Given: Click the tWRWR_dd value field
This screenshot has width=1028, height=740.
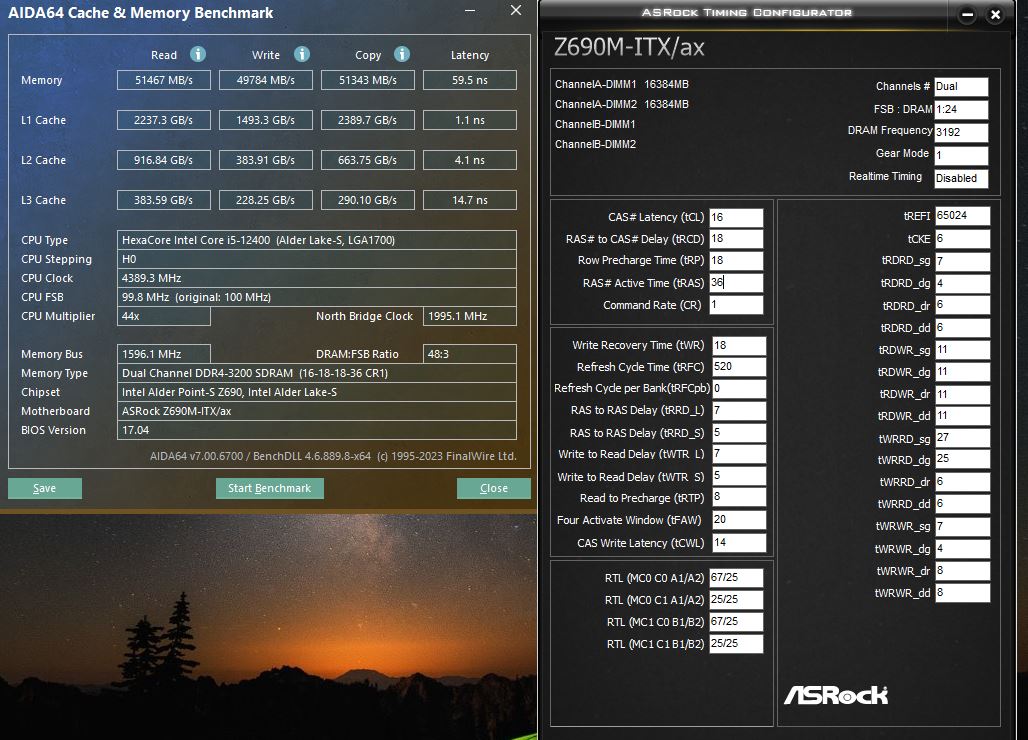Looking at the screenshot, I should click(x=962, y=593).
